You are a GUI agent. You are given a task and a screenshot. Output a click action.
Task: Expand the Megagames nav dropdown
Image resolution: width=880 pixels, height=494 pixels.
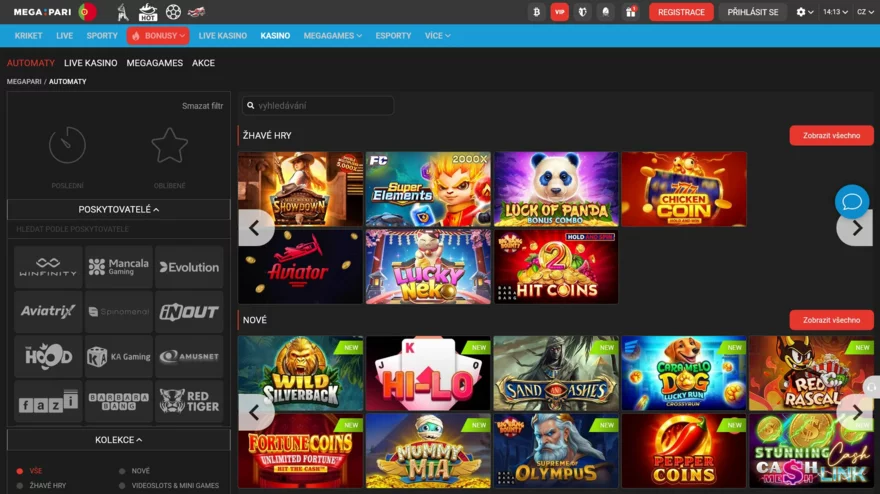pyautogui.click(x=332, y=35)
